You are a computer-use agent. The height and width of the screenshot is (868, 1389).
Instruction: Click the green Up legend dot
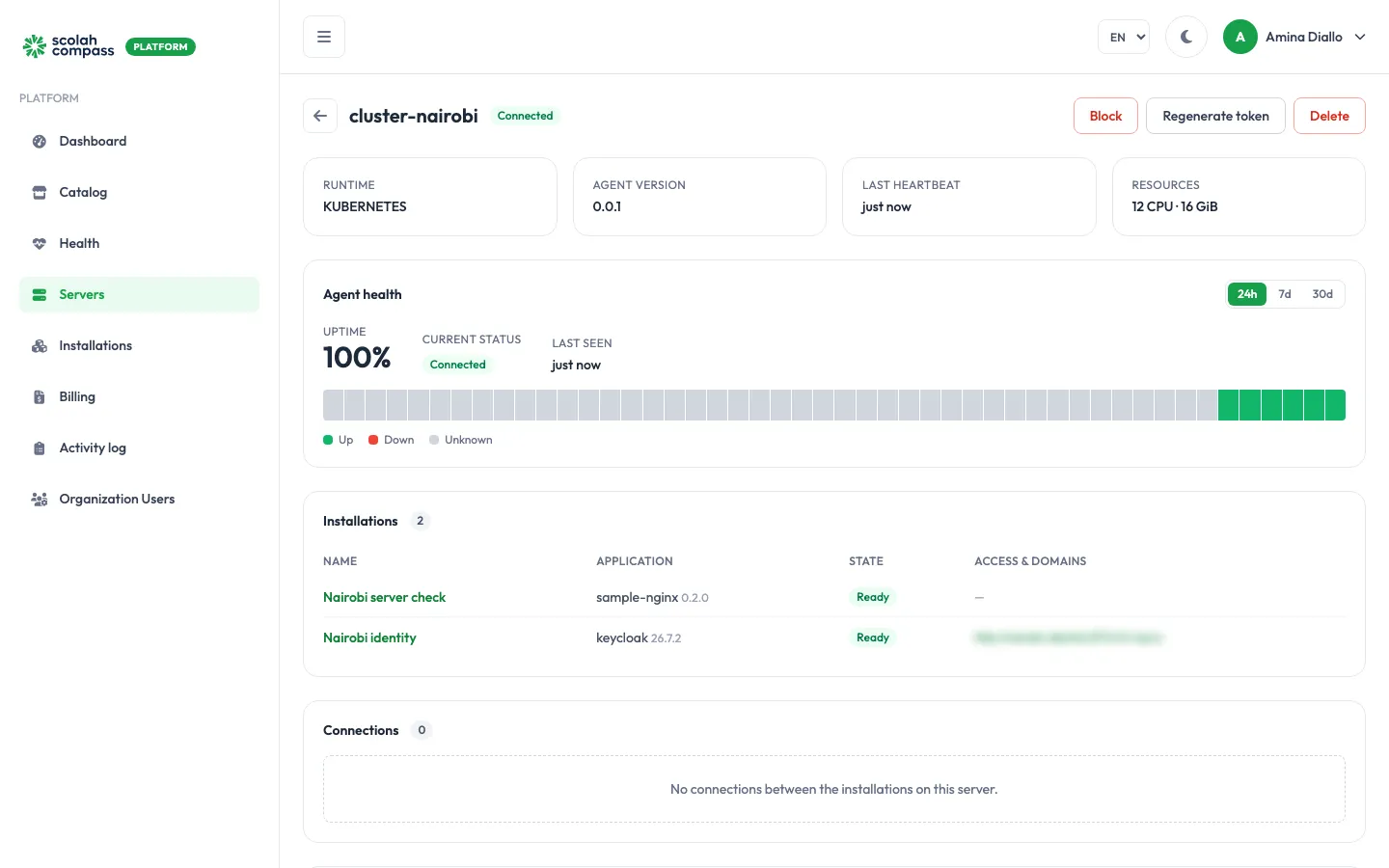(328, 440)
